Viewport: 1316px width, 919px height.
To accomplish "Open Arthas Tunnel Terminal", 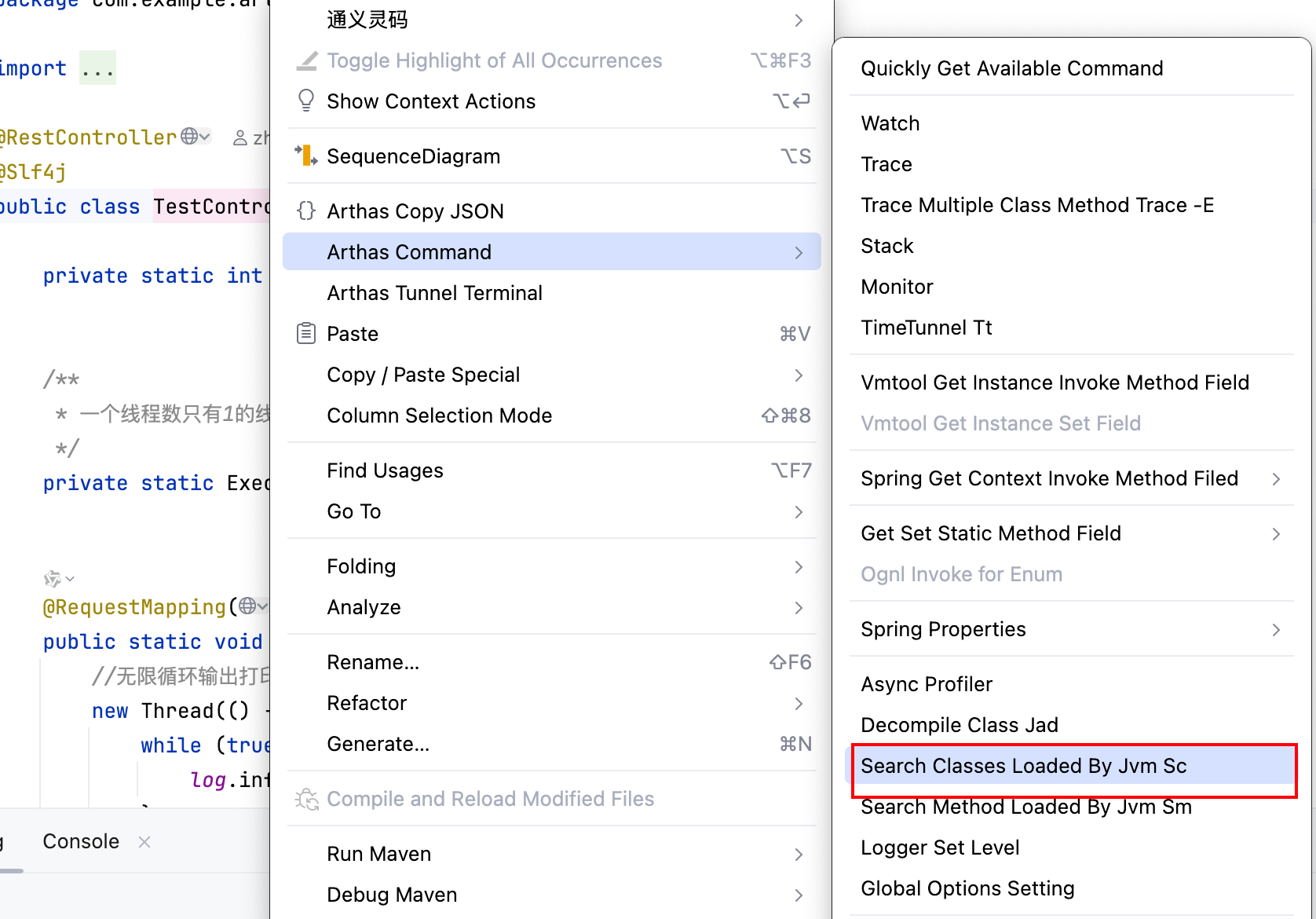I will (434, 293).
